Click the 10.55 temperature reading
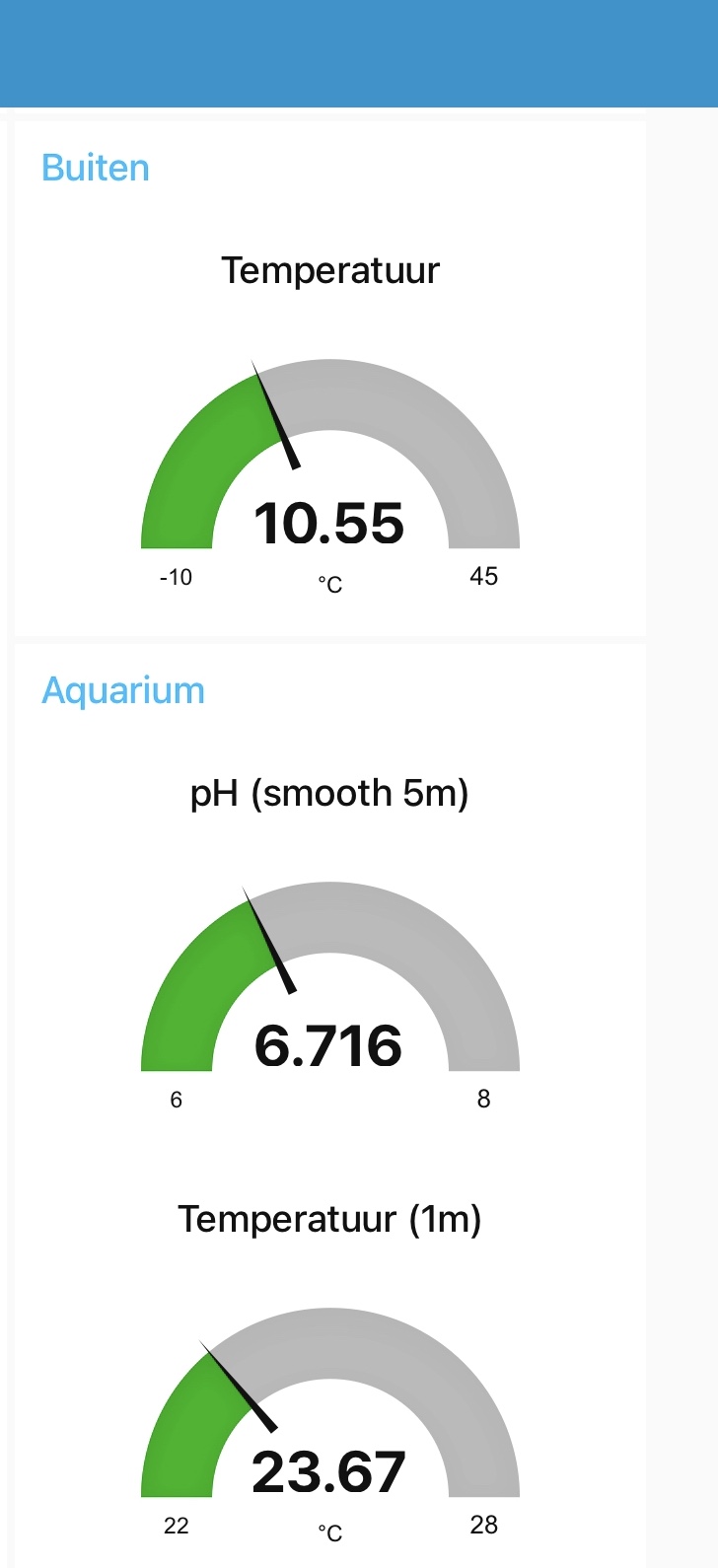Viewport: 718px width, 1568px height. coord(329,524)
